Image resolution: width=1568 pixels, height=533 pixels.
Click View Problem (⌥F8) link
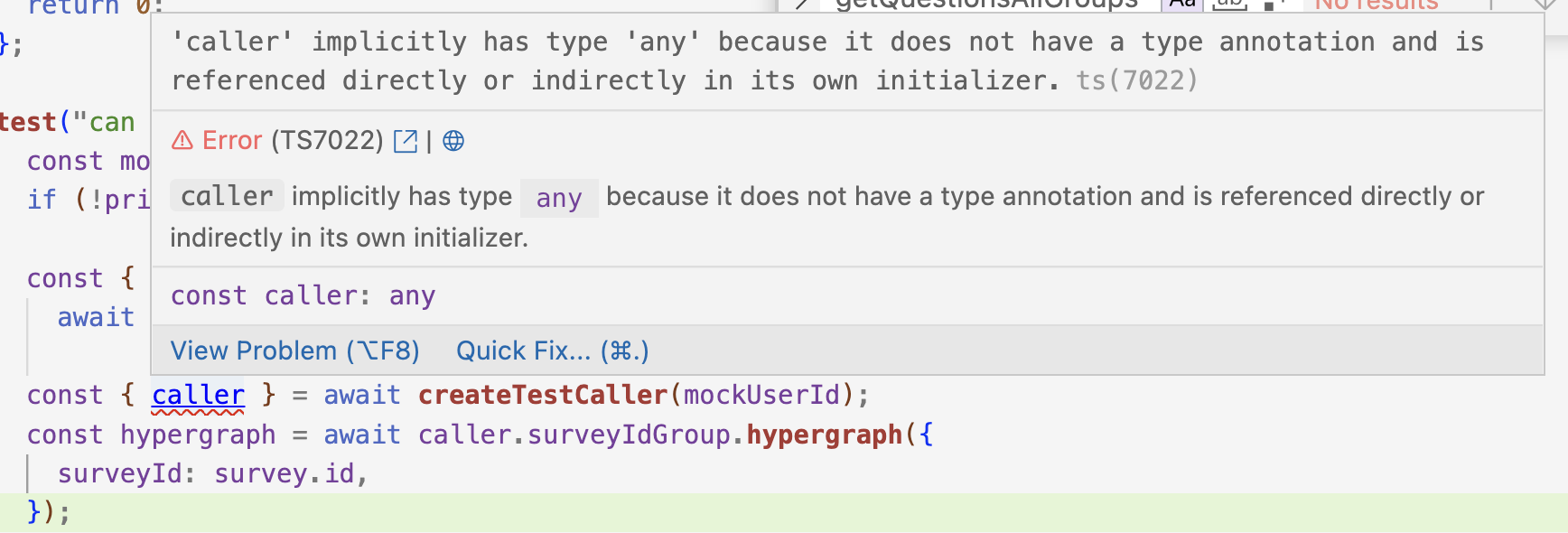click(294, 351)
